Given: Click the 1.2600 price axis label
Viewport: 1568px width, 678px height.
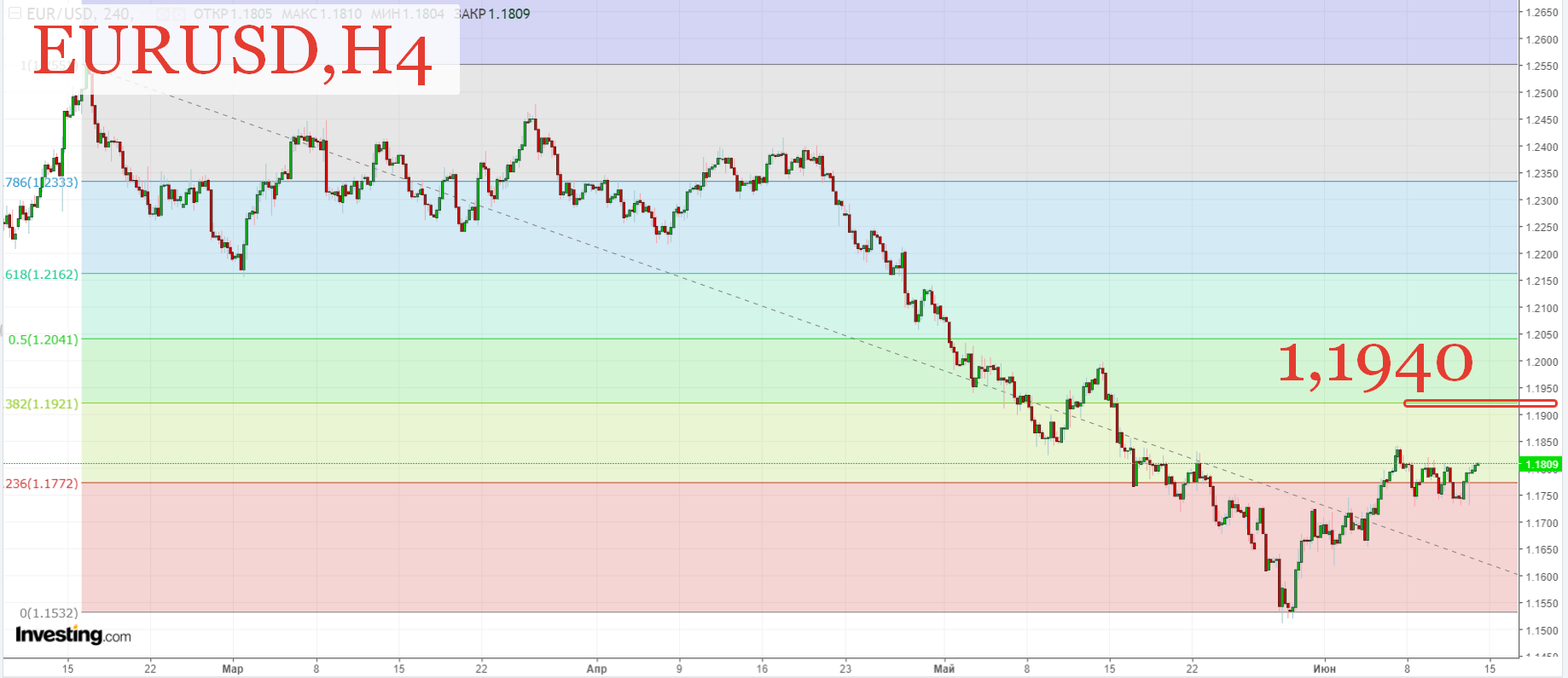Looking at the screenshot, I should [x=1542, y=39].
